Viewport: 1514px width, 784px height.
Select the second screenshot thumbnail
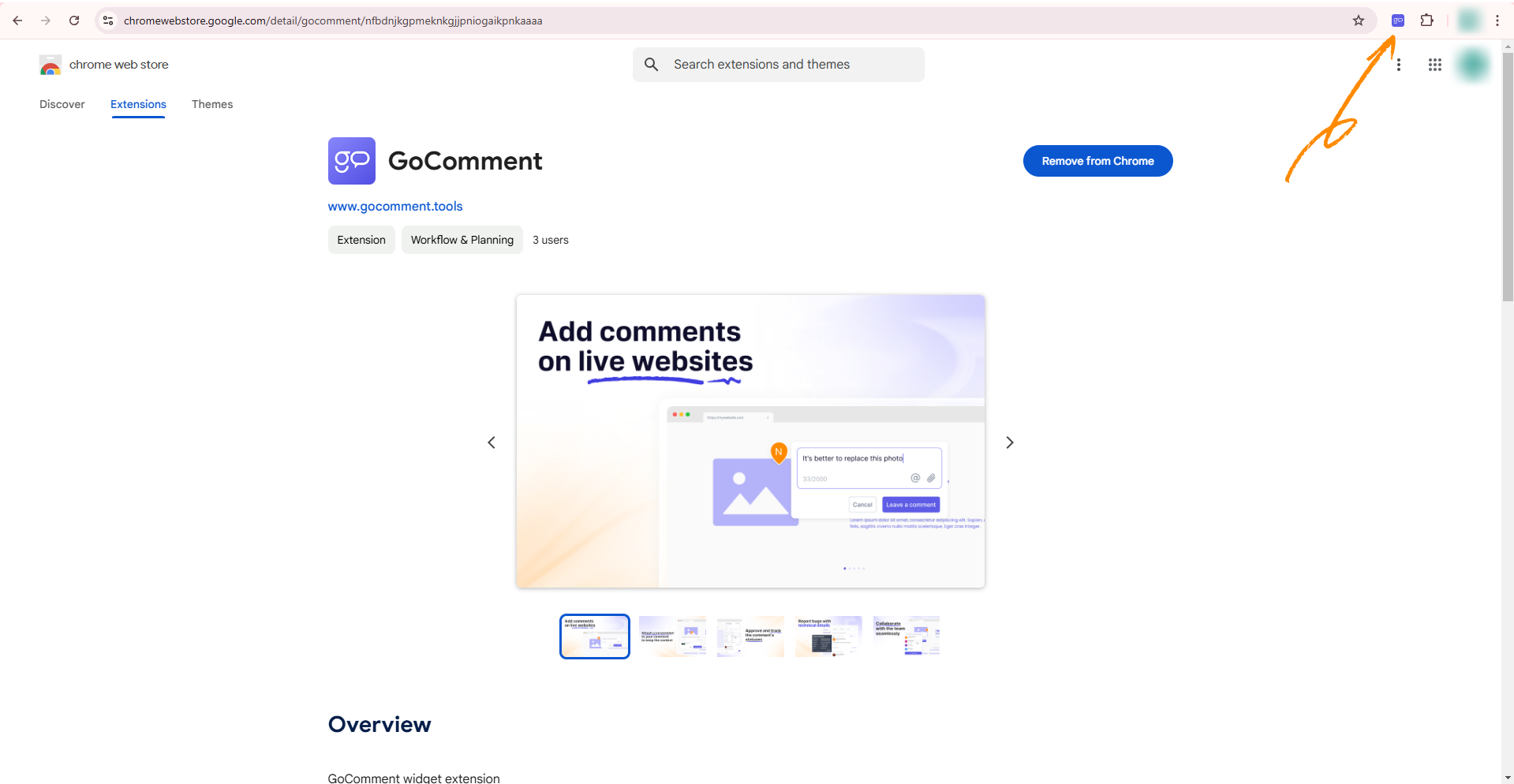pos(672,637)
